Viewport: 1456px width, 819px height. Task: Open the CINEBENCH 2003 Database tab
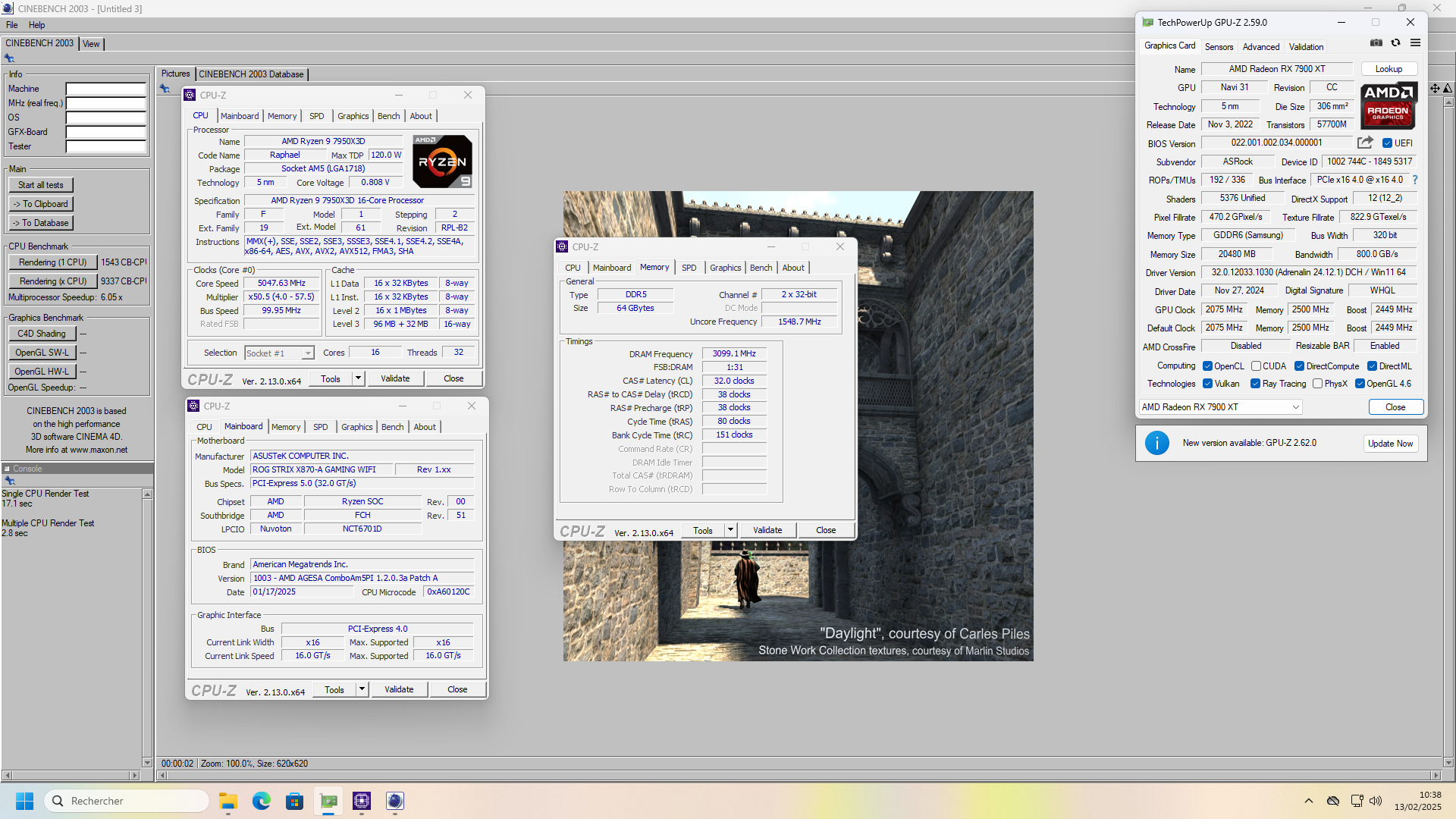pyautogui.click(x=251, y=74)
